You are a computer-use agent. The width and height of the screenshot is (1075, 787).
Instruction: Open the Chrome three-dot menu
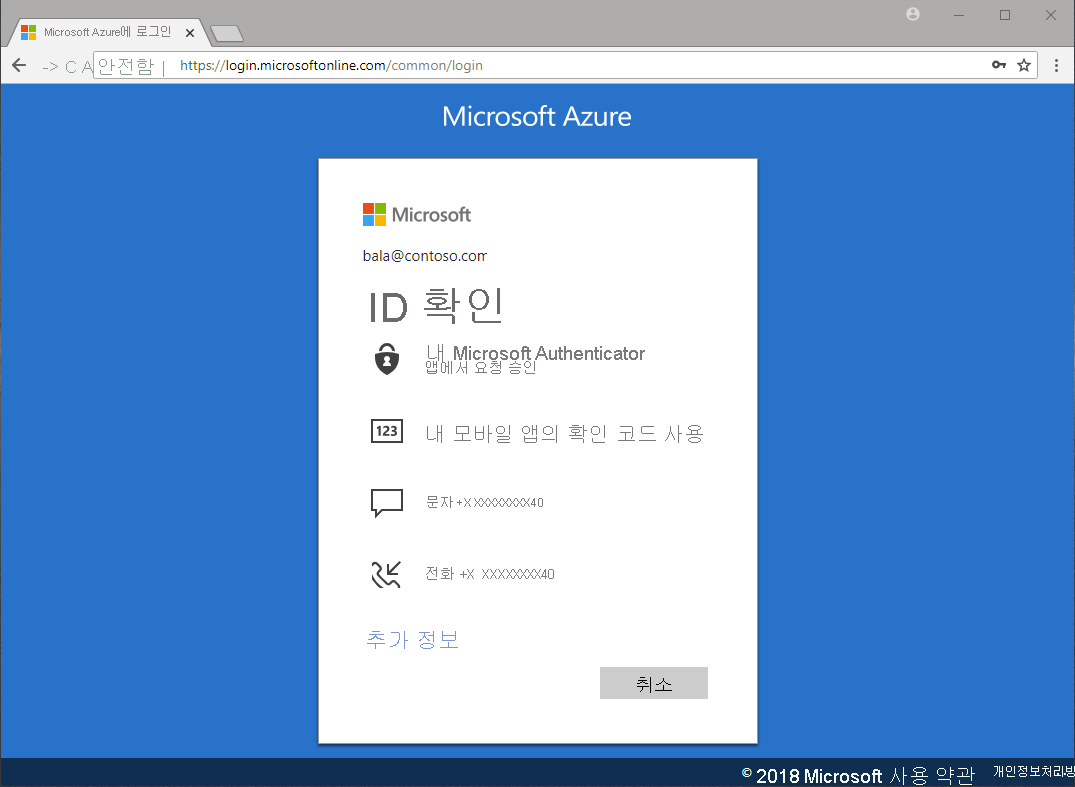[x=1057, y=64]
